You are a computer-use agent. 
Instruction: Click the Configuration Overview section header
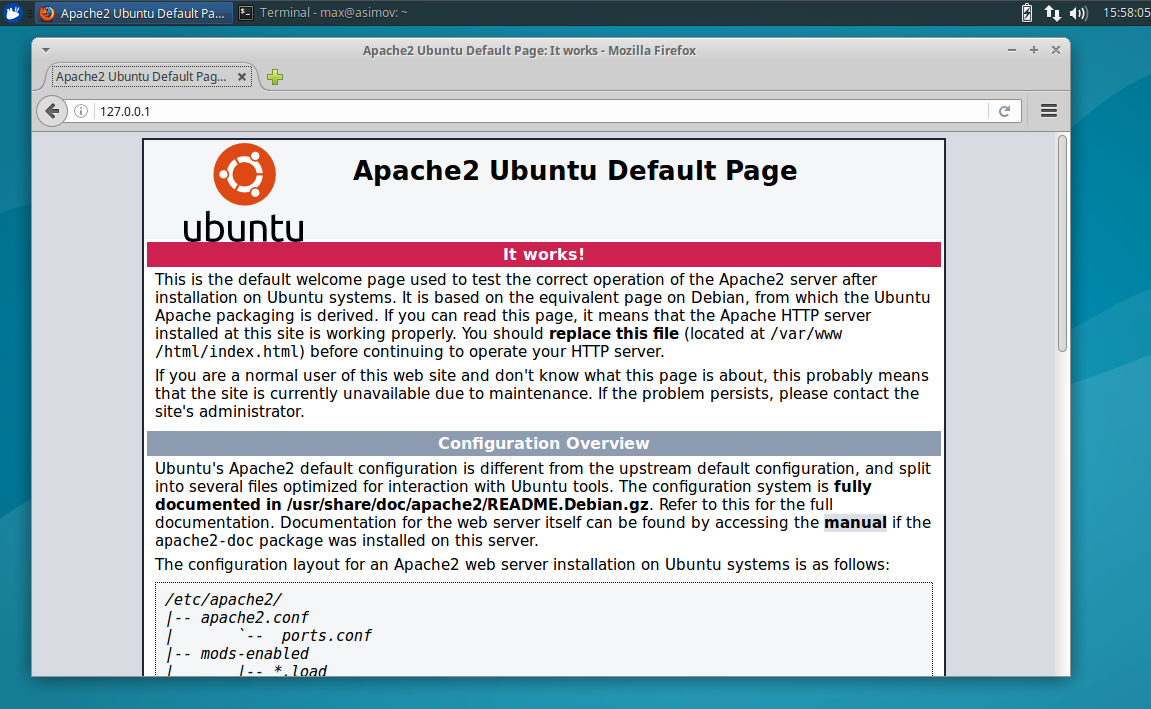(544, 443)
